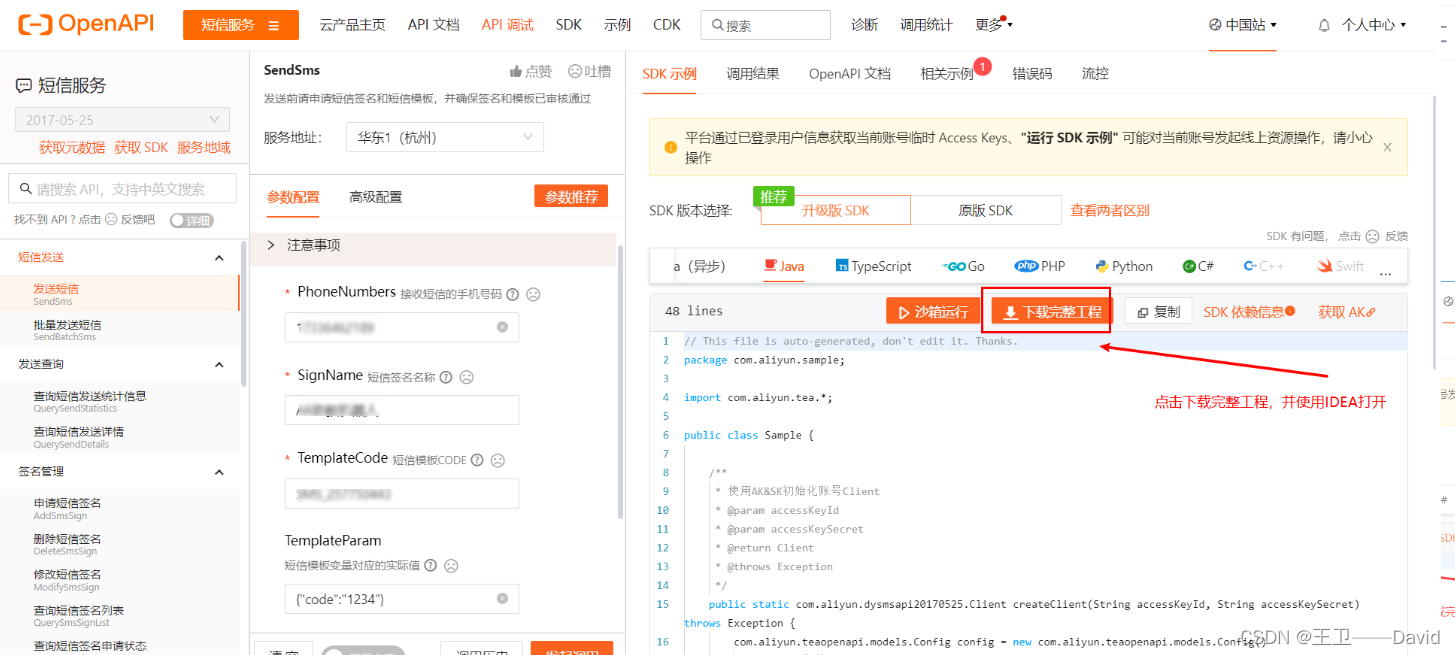The width and height of the screenshot is (1455, 655).
Task: Select the Go language tab
Action: (x=963, y=266)
